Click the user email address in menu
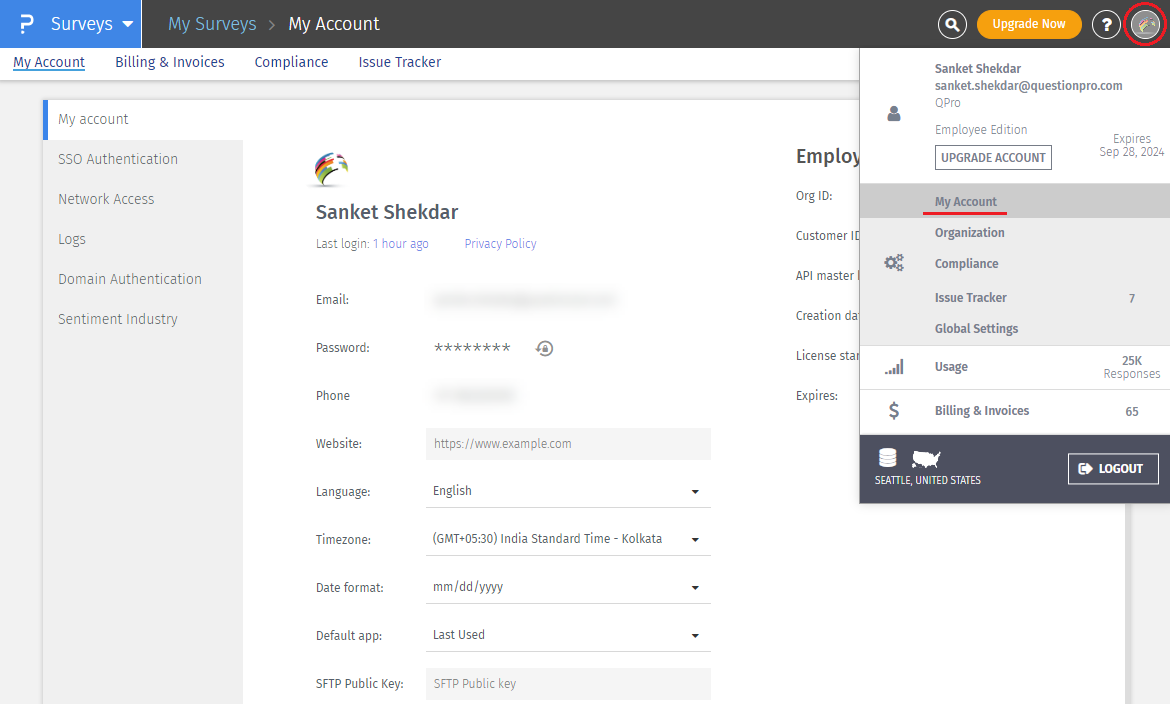1170x704 pixels. [x=1028, y=86]
